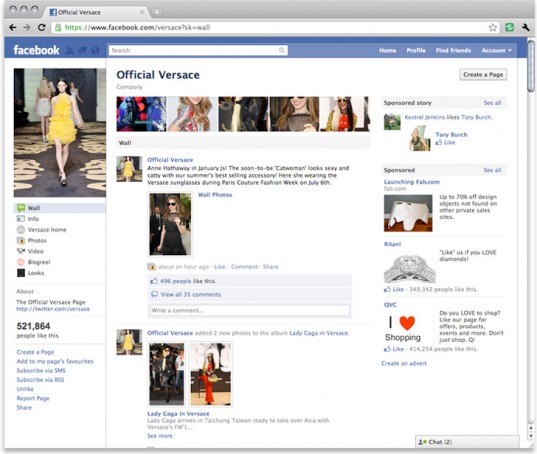Image resolution: width=537 pixels, height=454 pixels.
Task: Click Unlike in left sidebar
Action: click(25, 389)
